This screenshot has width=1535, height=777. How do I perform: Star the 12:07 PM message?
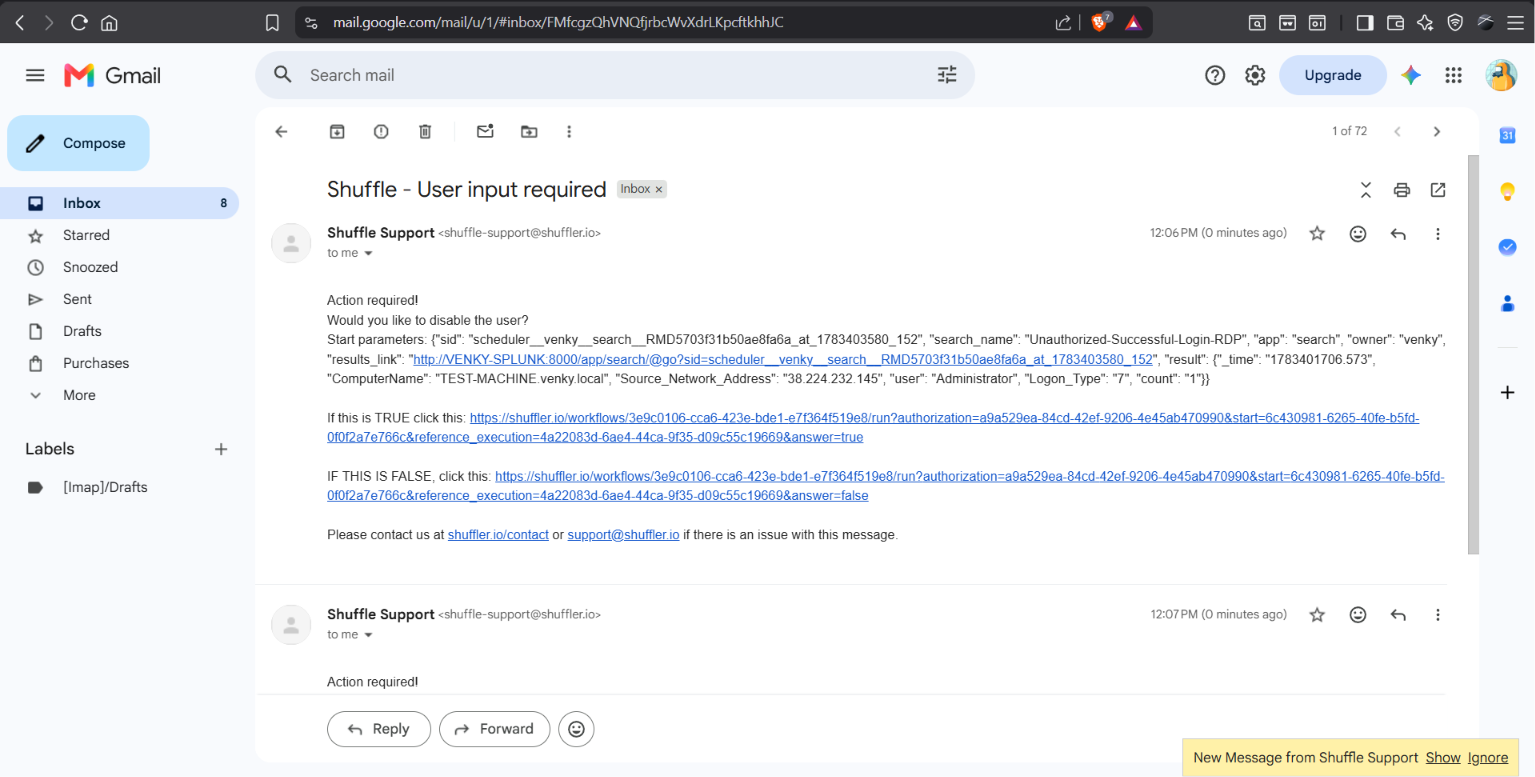click(x=1317, y=615)
